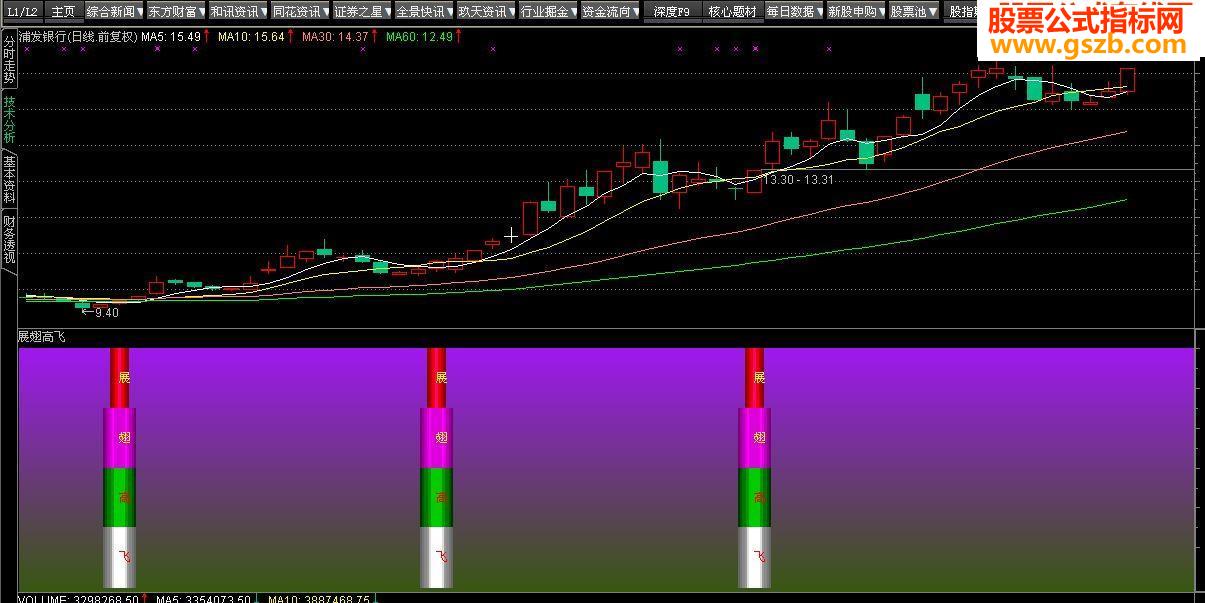This screenshot has width=1205, height=603.
Task: Click the green 高 block in third signal column
Action: tap(754, 498)
